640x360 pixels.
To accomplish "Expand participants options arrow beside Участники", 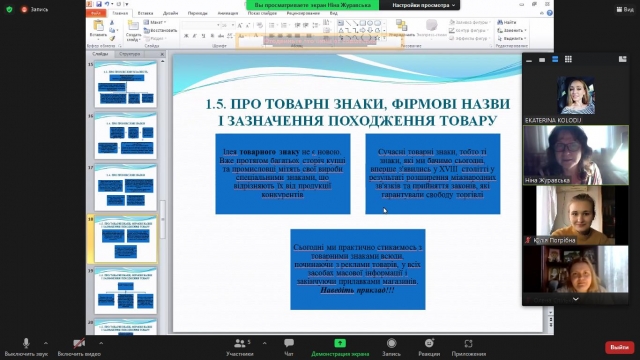I will (264, 343).
